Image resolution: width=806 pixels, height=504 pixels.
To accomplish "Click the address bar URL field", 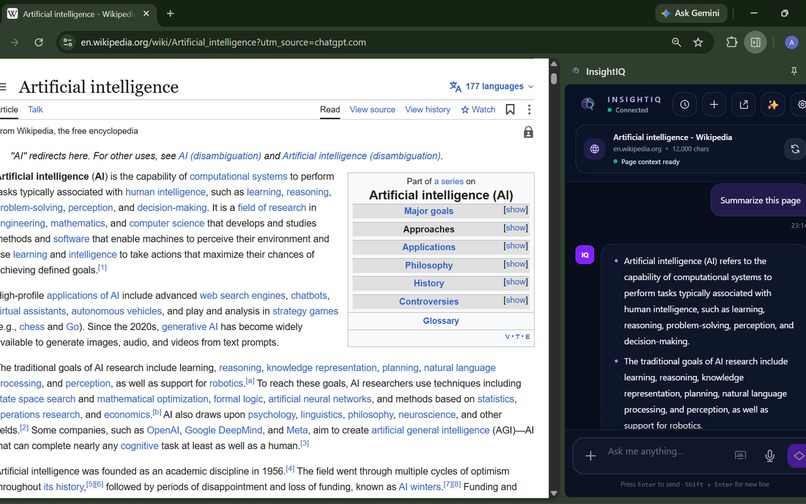I will (223, 42).
